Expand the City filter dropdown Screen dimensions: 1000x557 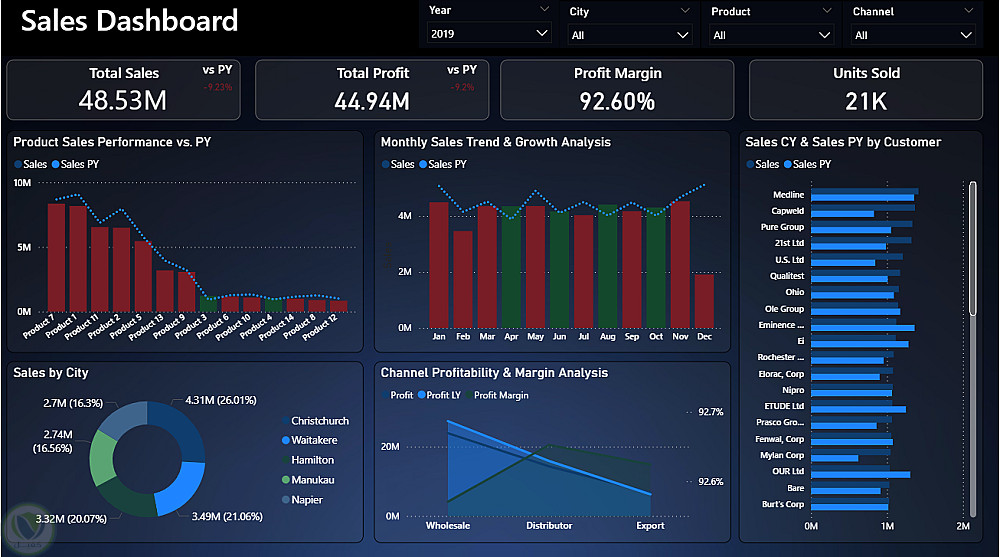(x=629, y=34)
